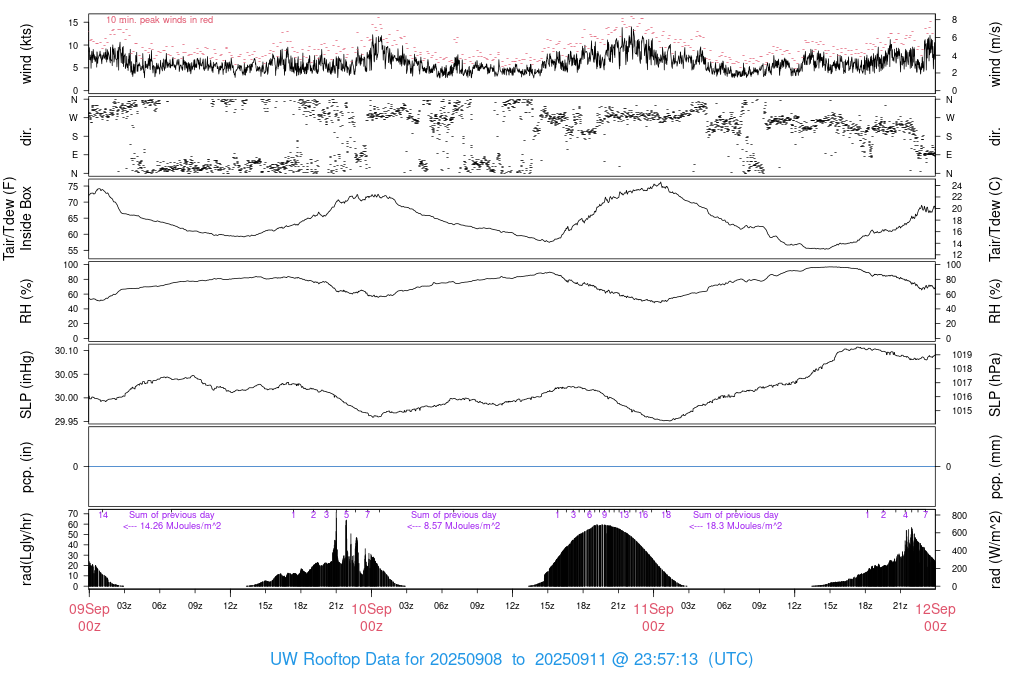
Task: Click the 'wind (kts)' axis label
Action: pyautogui.click(x=26, y=55)
